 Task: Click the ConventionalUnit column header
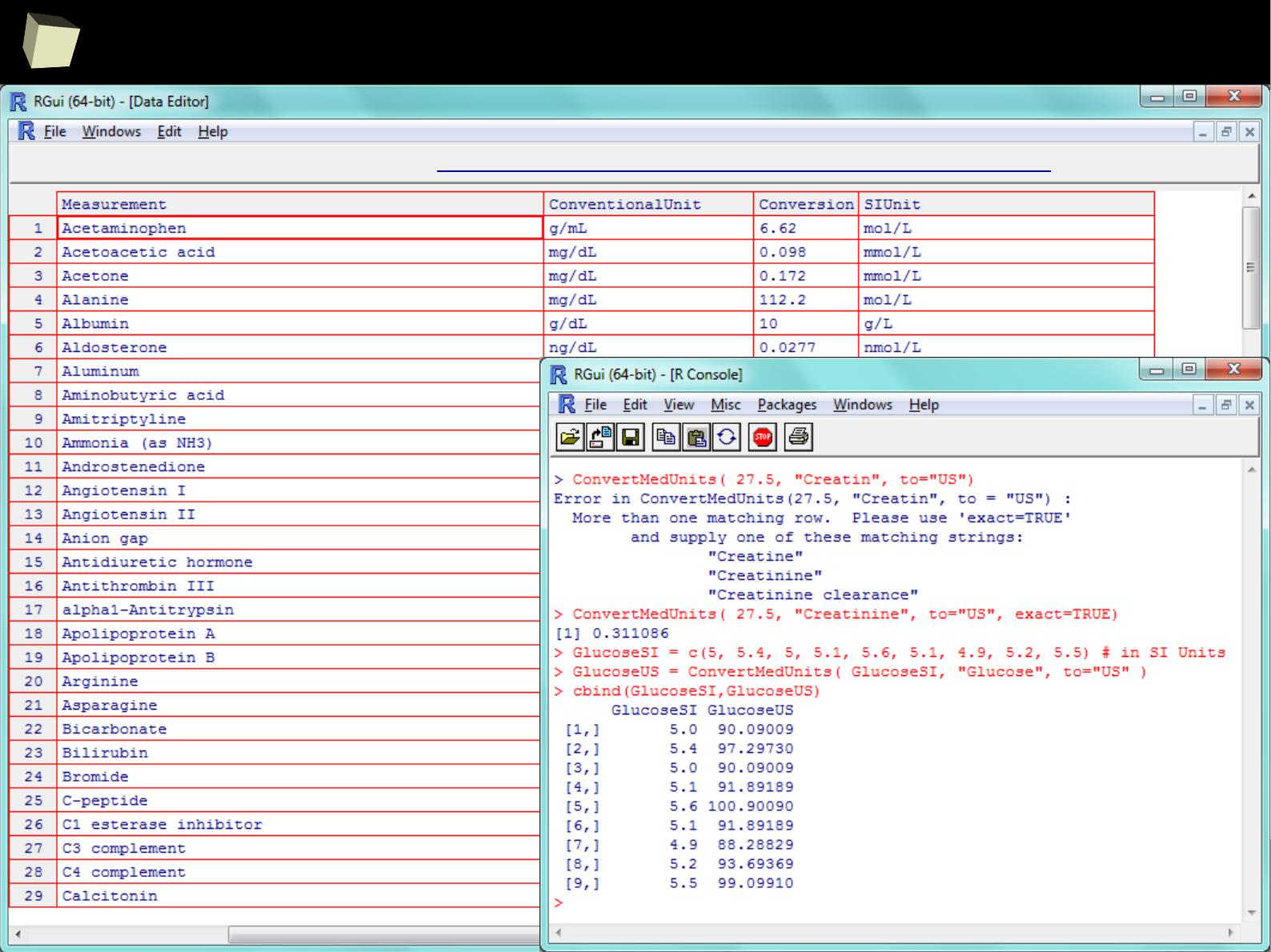(x=648, y=204)
